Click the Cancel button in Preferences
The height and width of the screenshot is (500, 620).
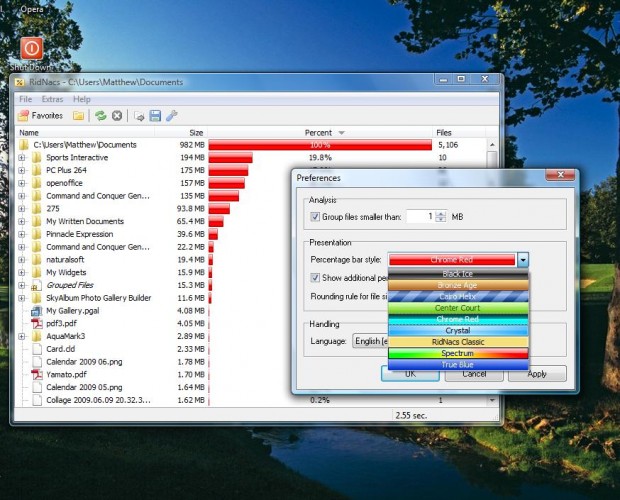coord(474,374)
